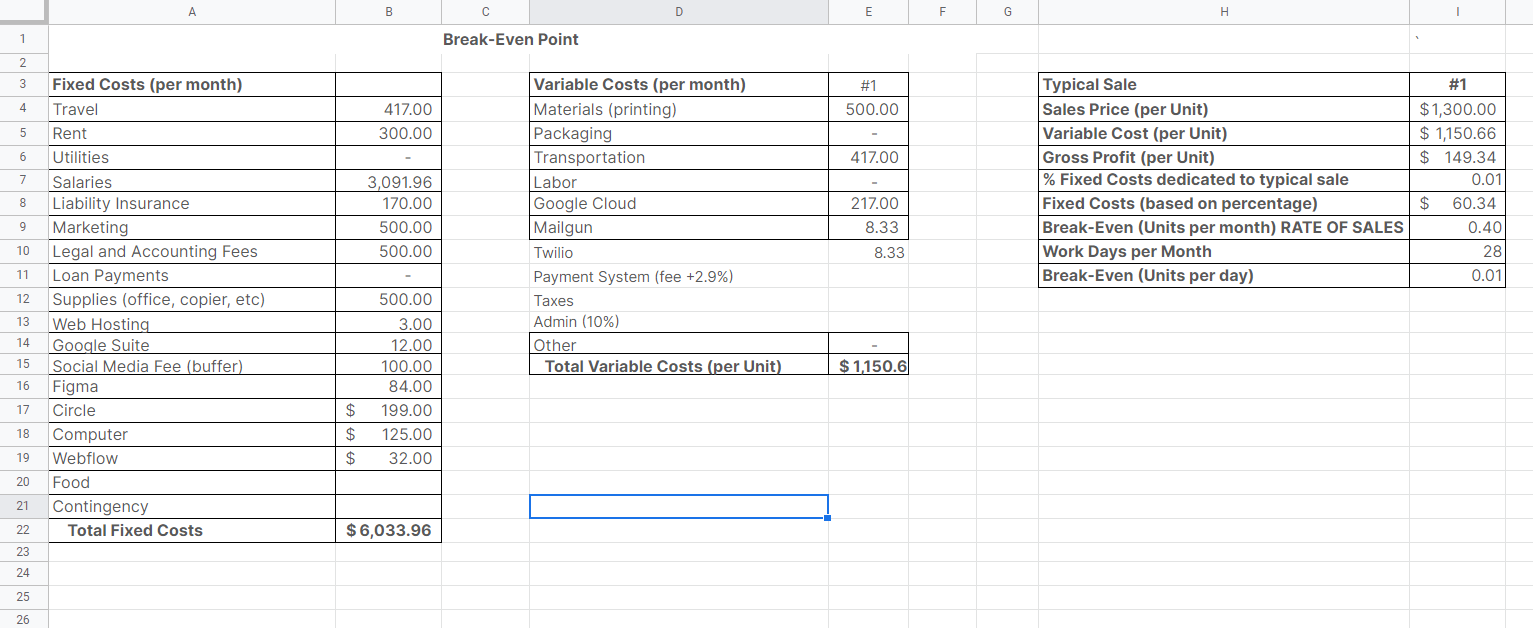Select the Total Variable Costs value cell
The width and height of the screenshot is (1533, 628).
coord(868,366)
